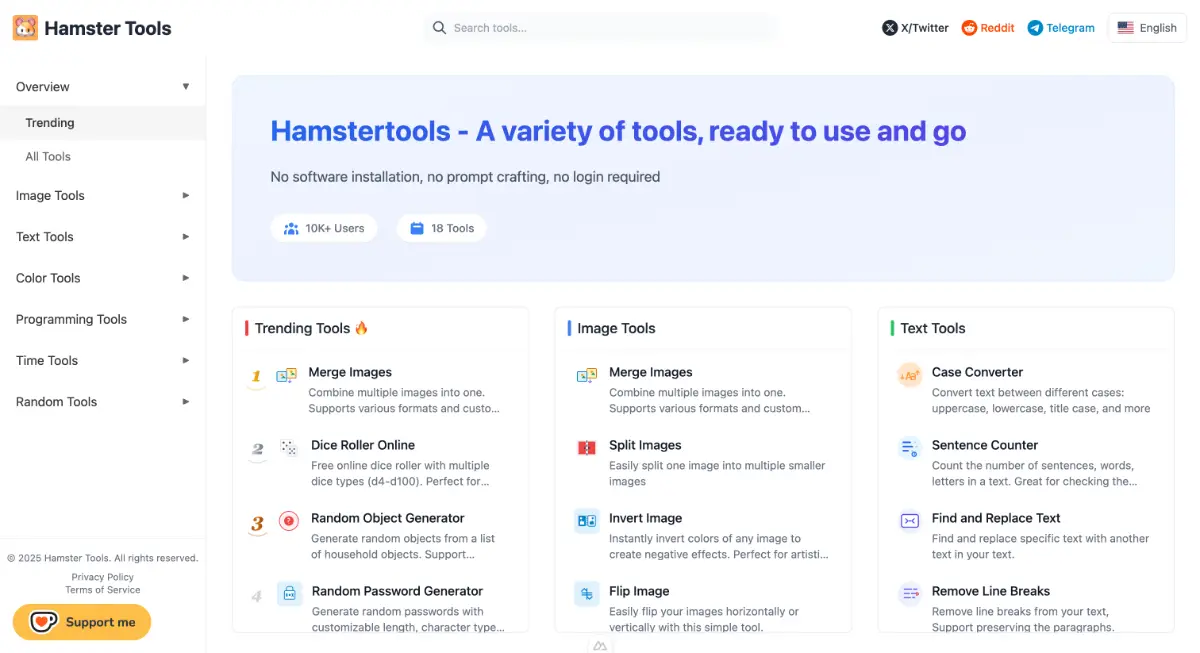Expand the Image Tools sidebar section
Screen dimensions: 1200x653
[100, 195]
